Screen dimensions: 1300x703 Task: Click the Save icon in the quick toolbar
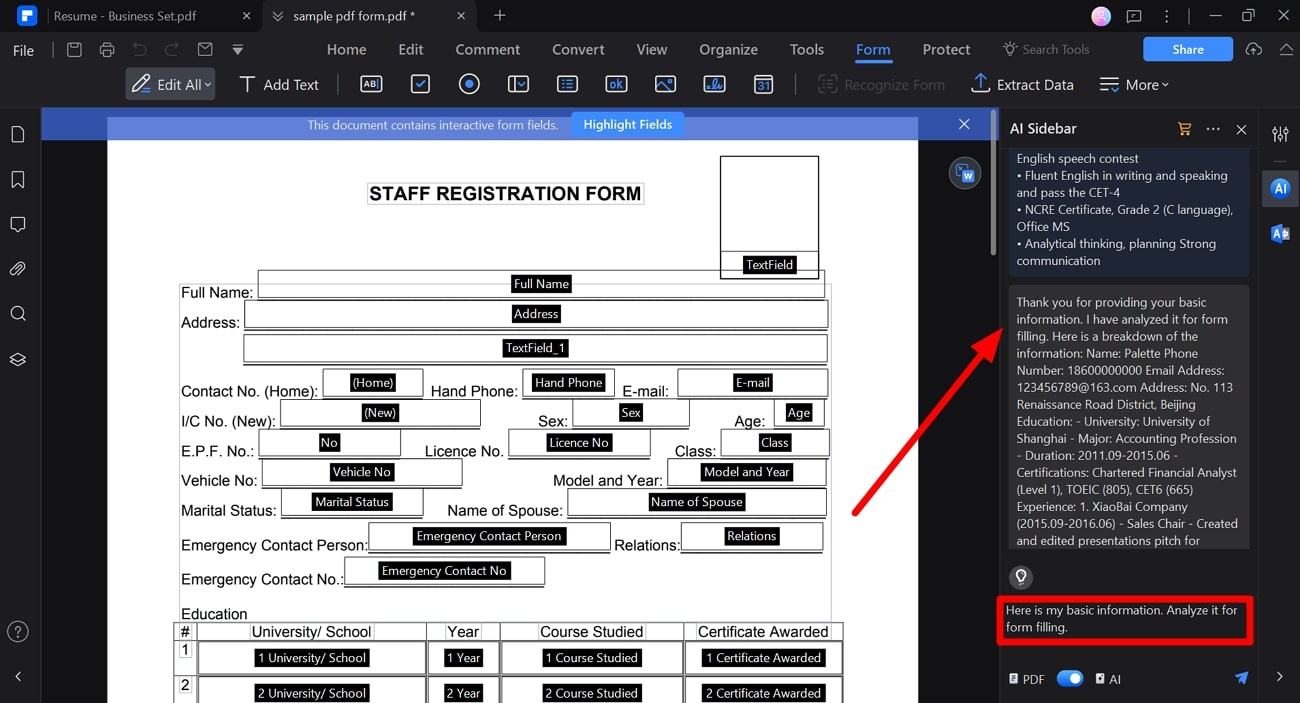coord(74,50)
